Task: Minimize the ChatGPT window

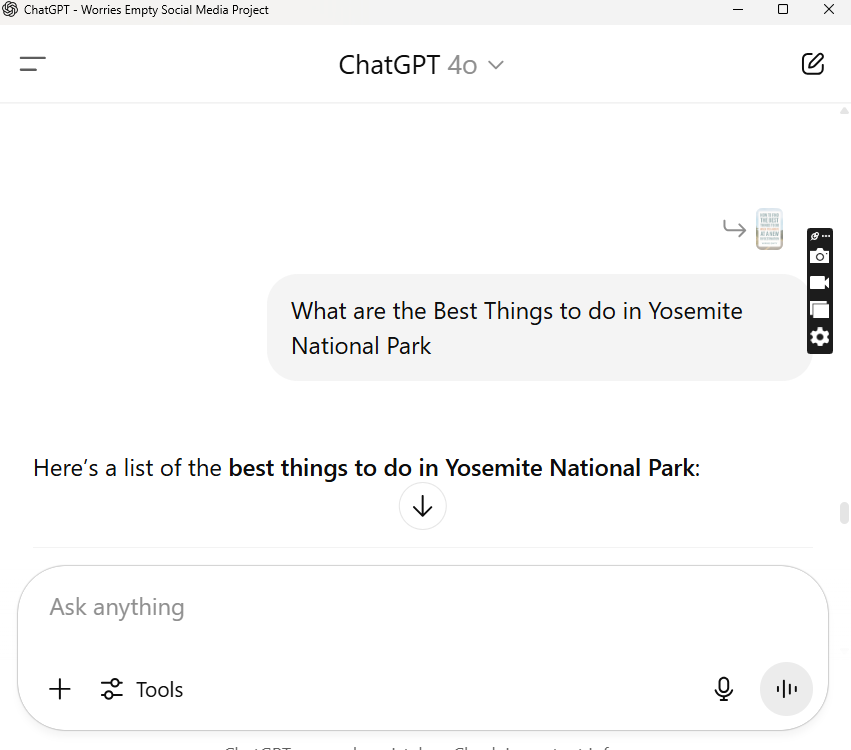Action: (x=738, y=9)
